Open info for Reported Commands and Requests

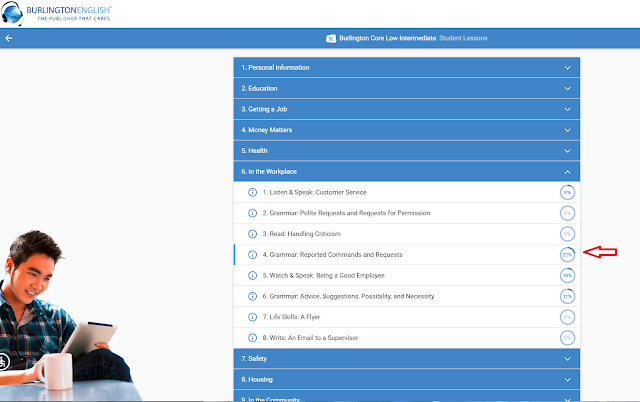253,255
